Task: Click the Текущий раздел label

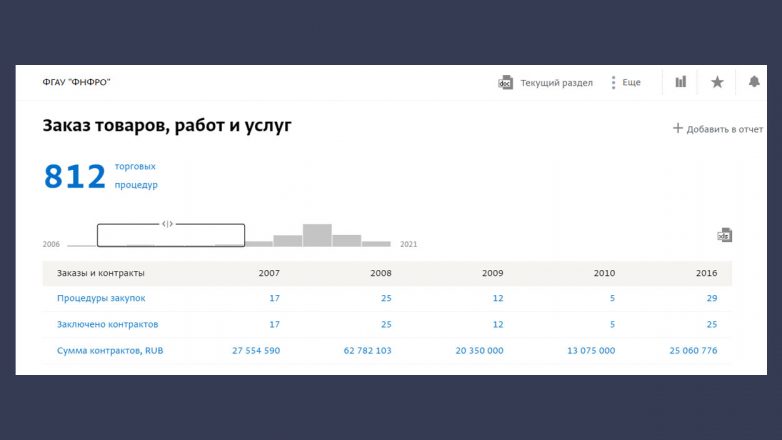Action: tap(556, 83)
